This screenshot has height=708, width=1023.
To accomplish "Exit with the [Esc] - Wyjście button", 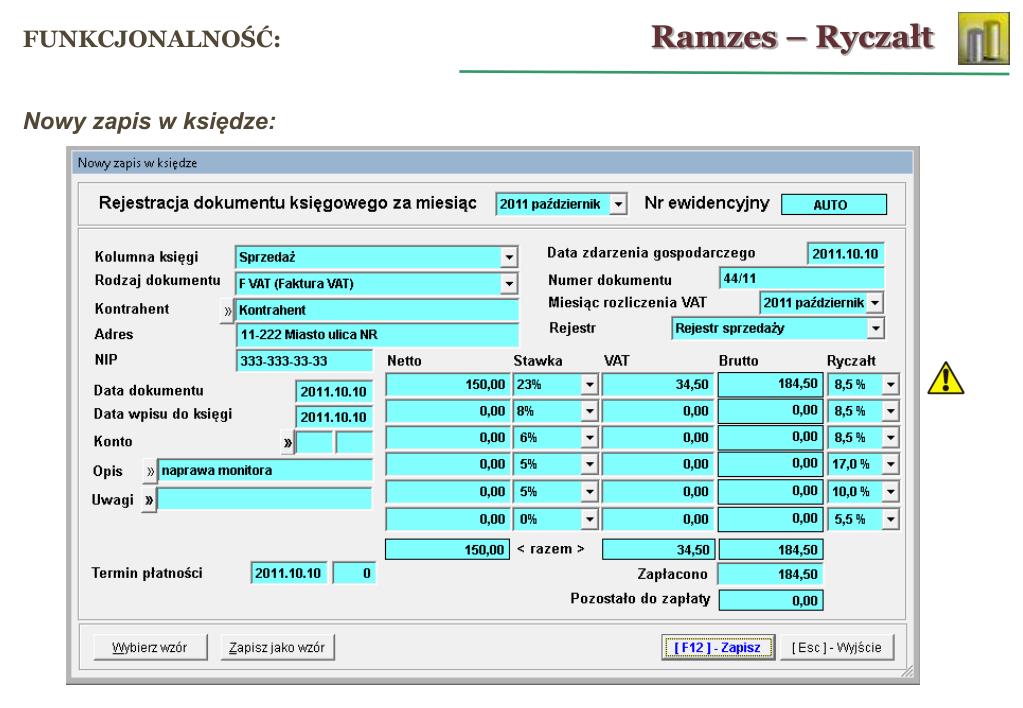I will coord(837,647).
